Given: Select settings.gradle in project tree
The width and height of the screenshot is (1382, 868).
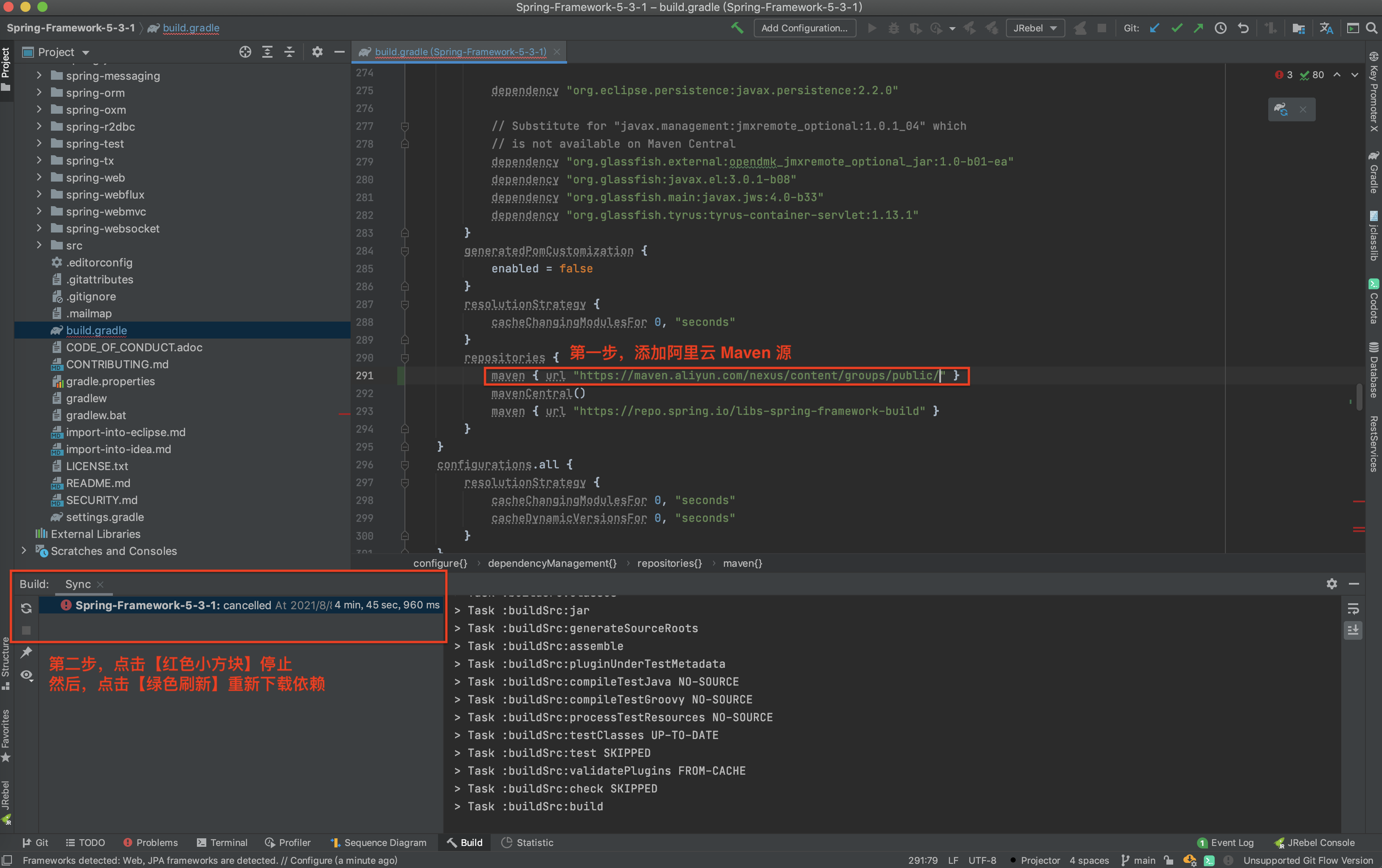Looking at the screenshot, I should coord(104,517).
